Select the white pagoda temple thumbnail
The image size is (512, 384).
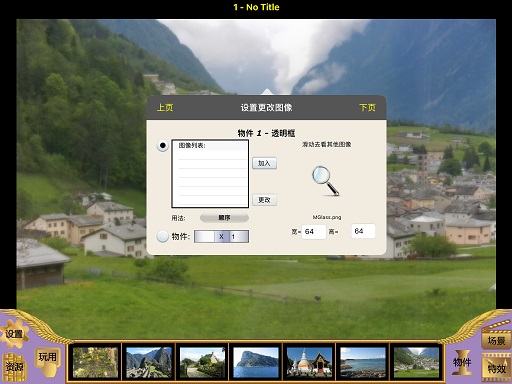pyautogui.click(x=309, y=362)
